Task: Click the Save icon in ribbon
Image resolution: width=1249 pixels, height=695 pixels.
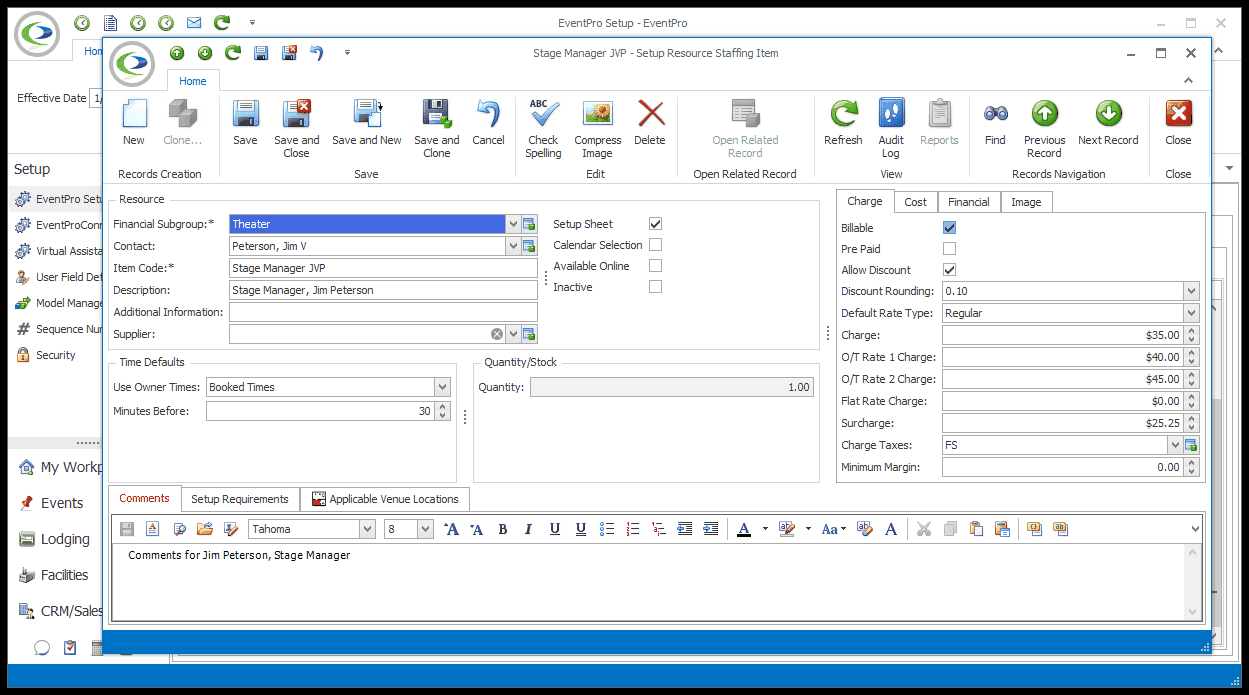Action: pos(245,114)
